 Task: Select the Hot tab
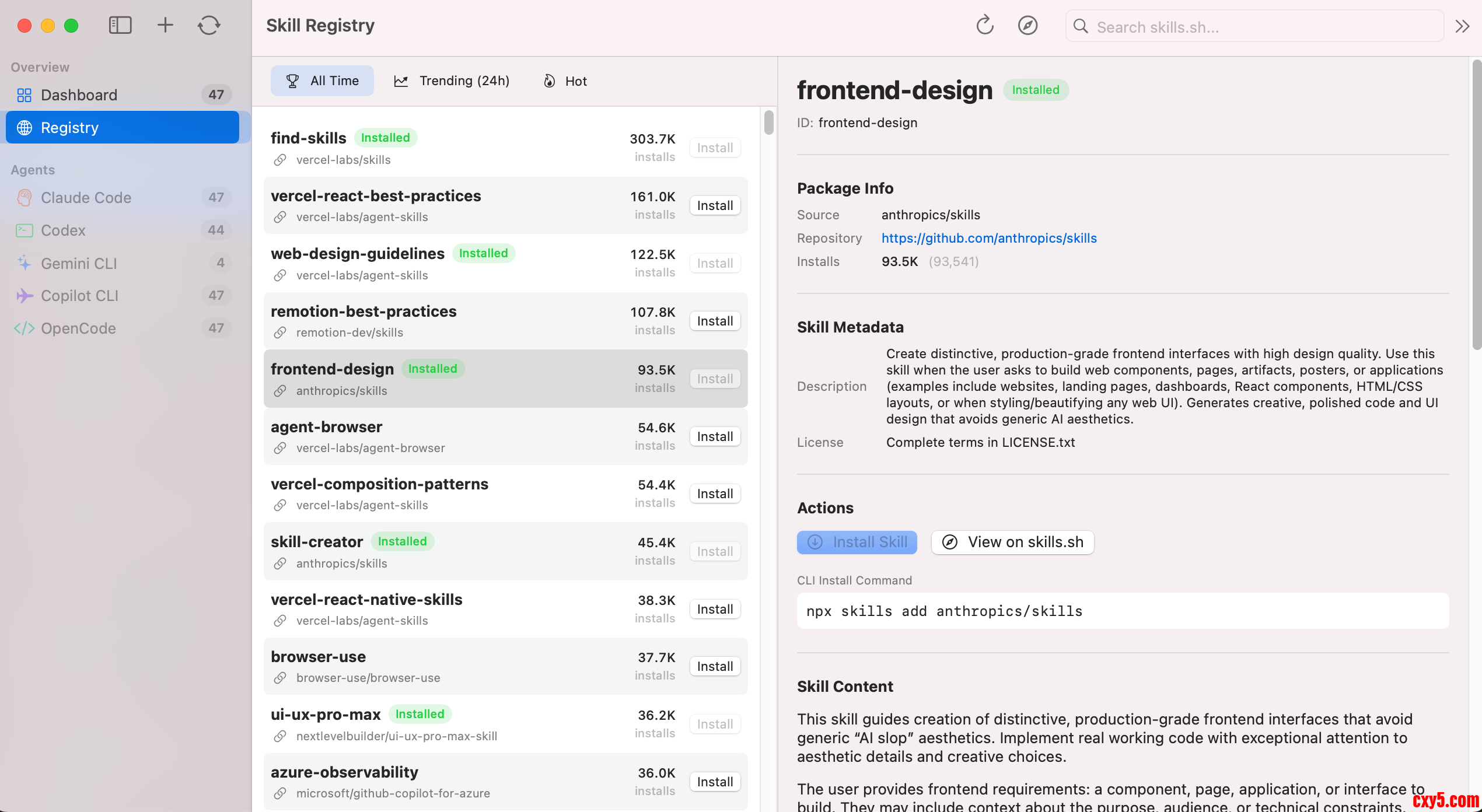point(565,81)
